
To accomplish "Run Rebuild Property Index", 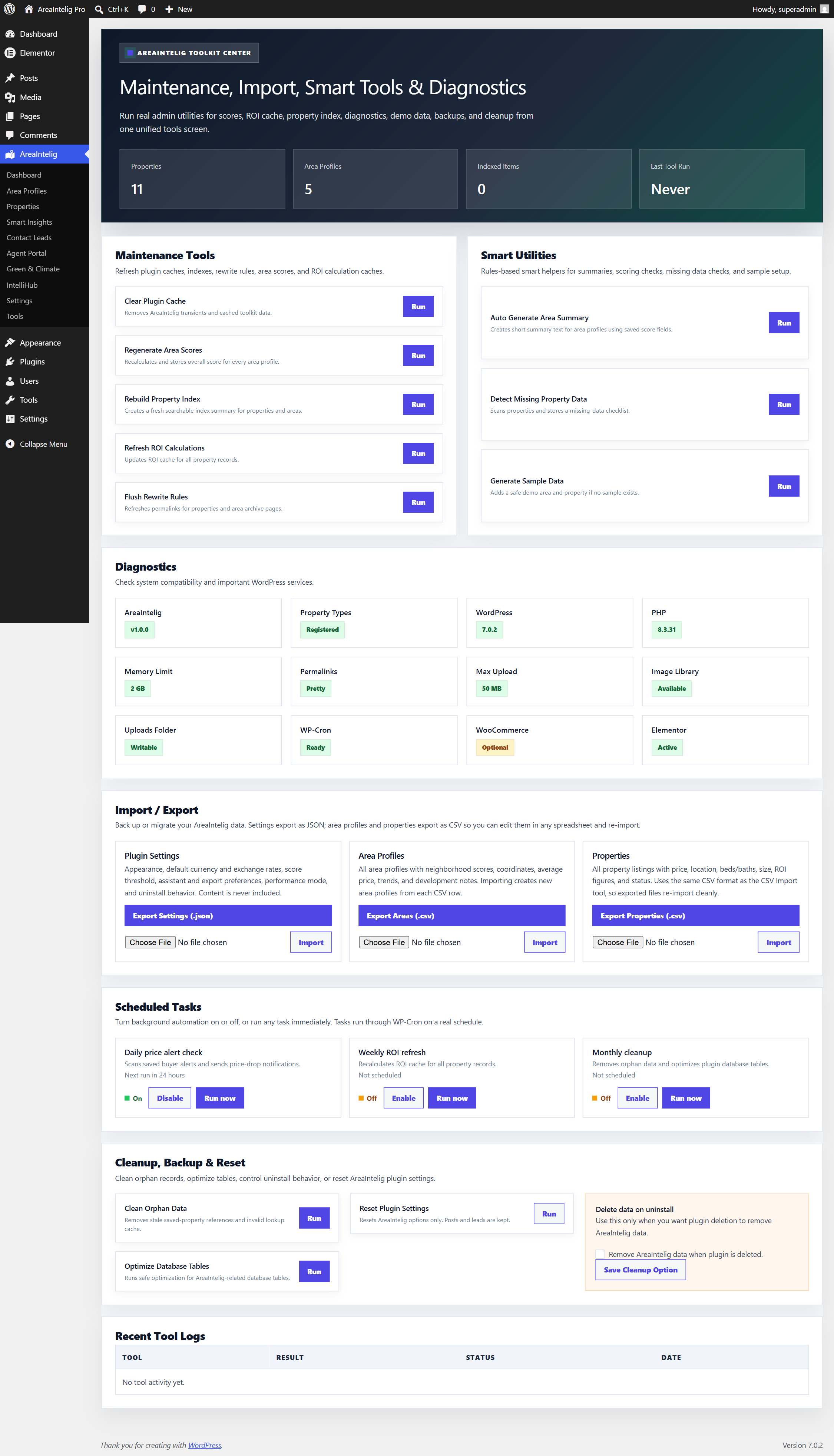I will click(418, 405).
